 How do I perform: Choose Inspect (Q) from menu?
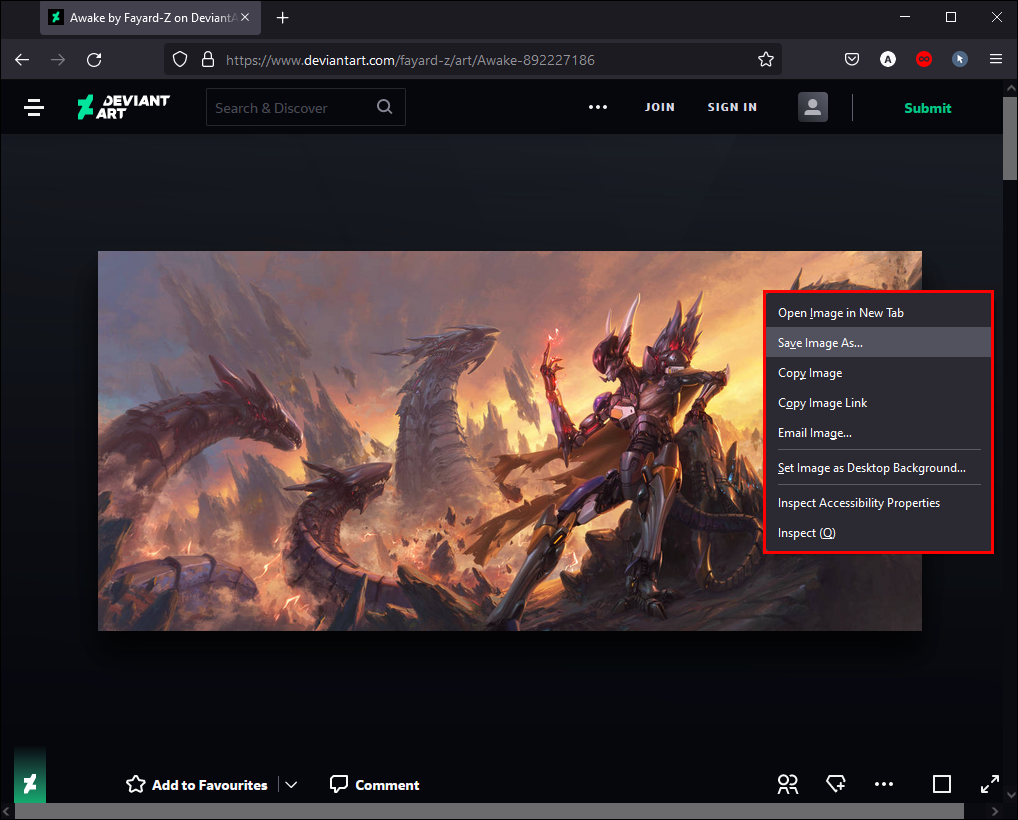(x=878, y=532)
